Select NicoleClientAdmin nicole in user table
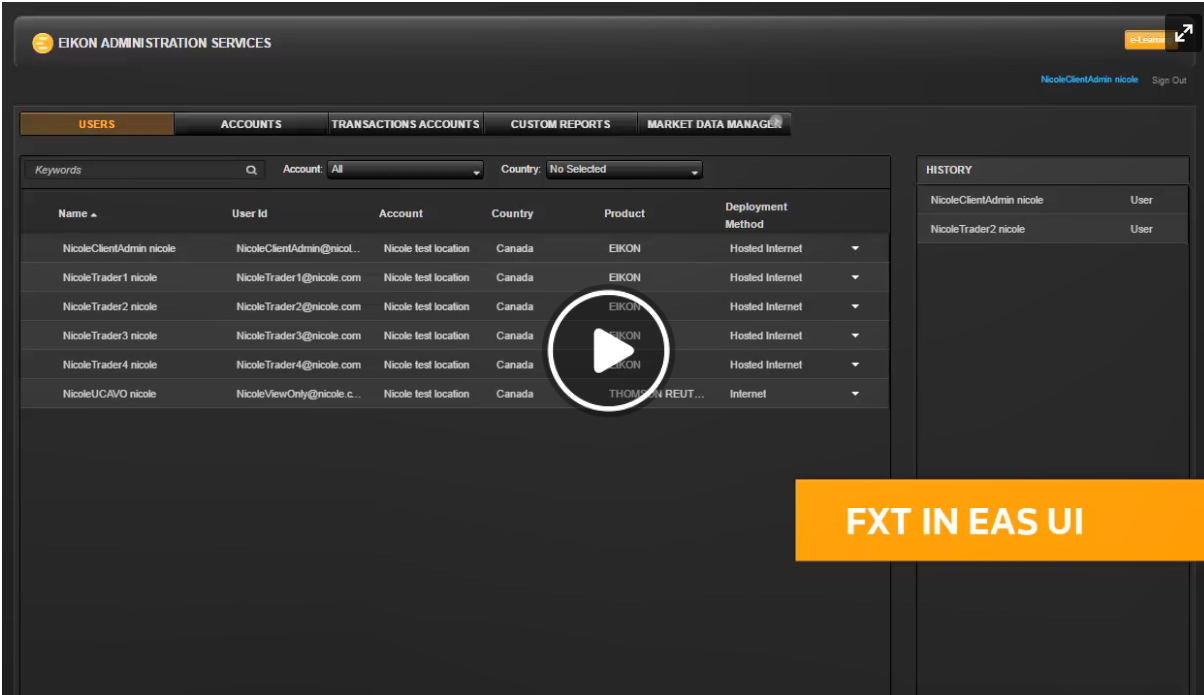This screenshot has width=1204, height=695. click(x=119, y=248)
